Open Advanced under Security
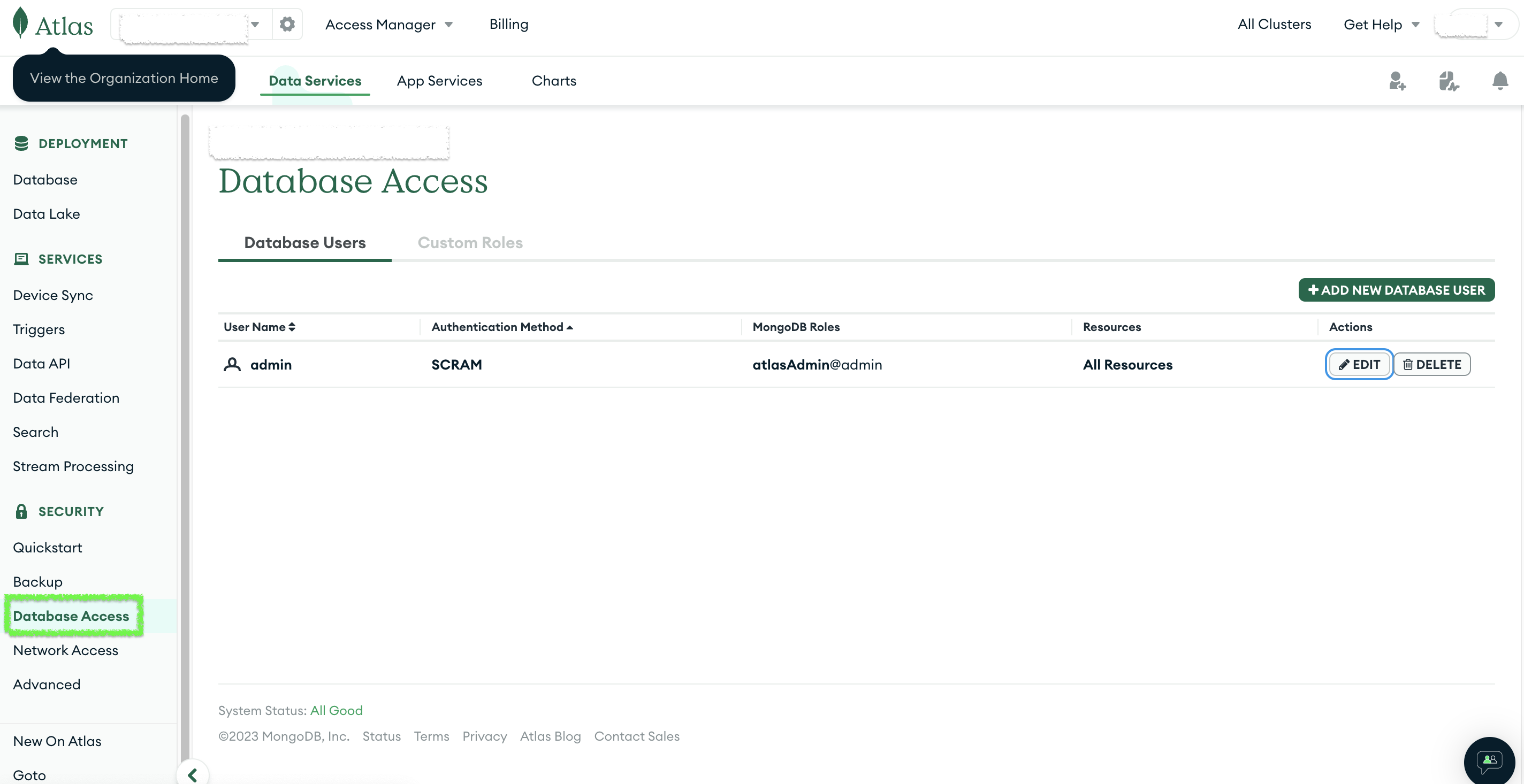This screenshot has height=784, width=1524. click(46, 685)
